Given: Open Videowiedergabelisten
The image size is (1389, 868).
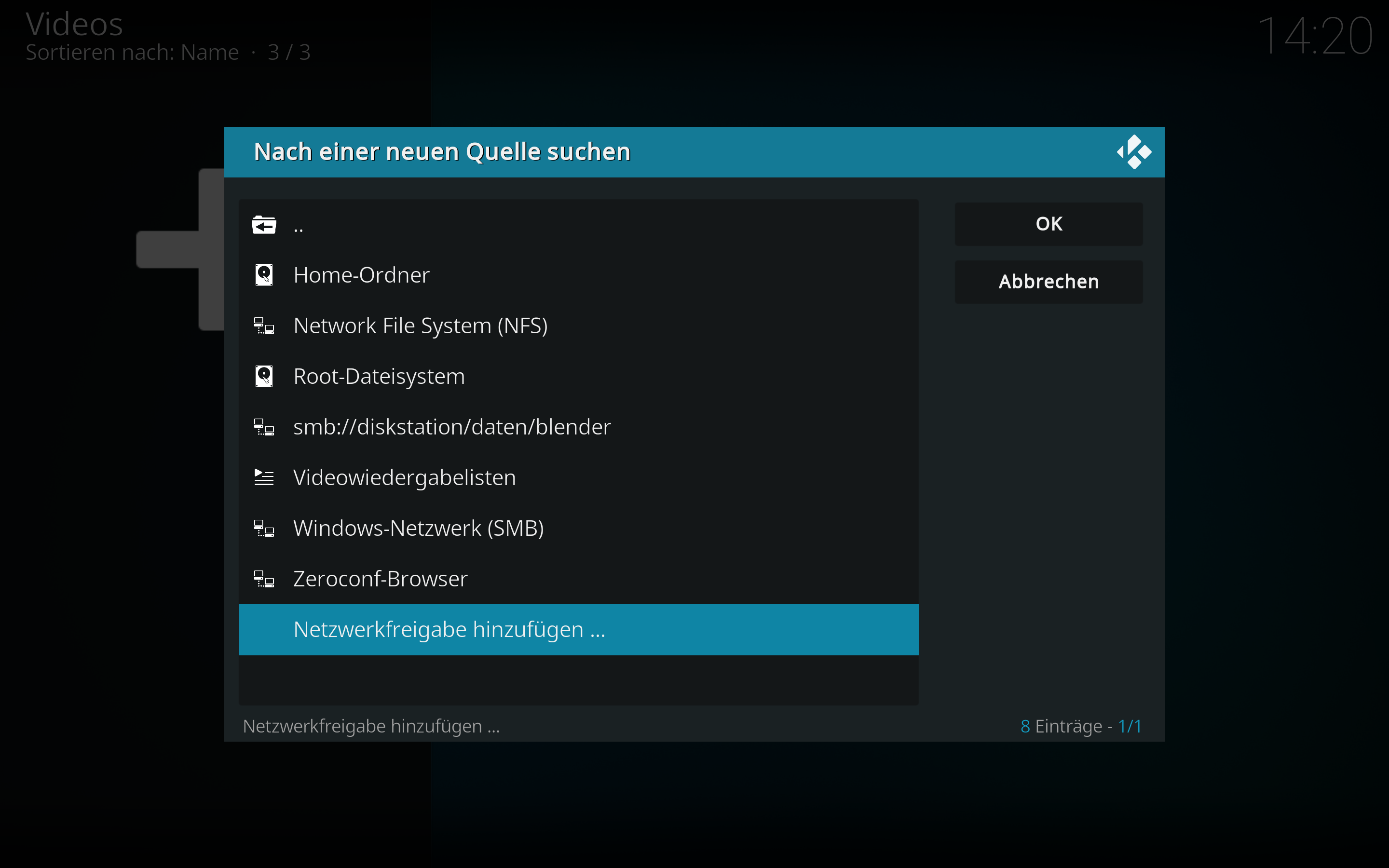Looking at the screenshot, I should point(405,476).
